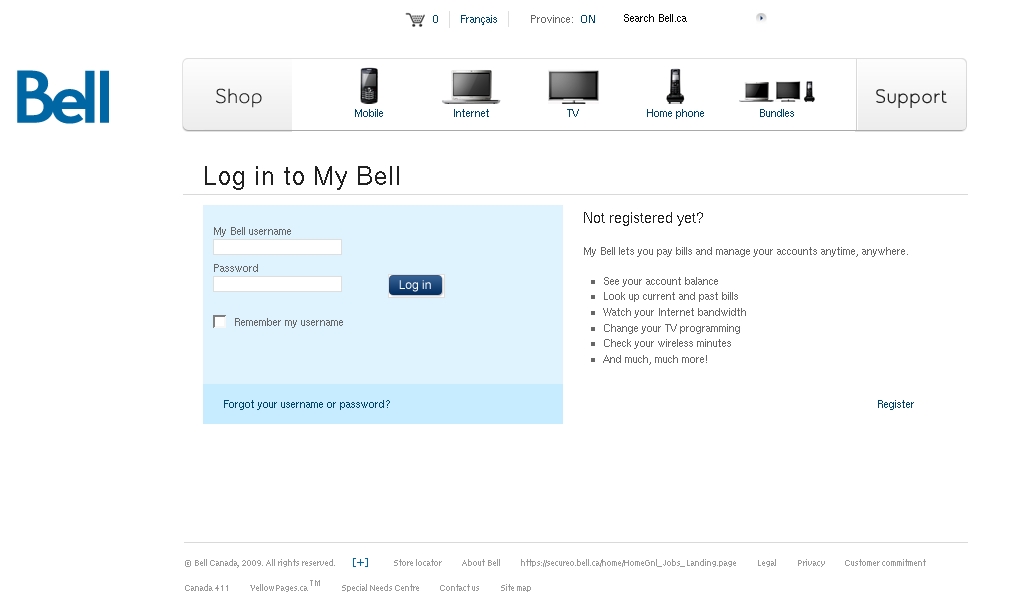Open Special Needs Centre footer link
This screenshot has width=1015, height=603.
click(x=380, y=588)
